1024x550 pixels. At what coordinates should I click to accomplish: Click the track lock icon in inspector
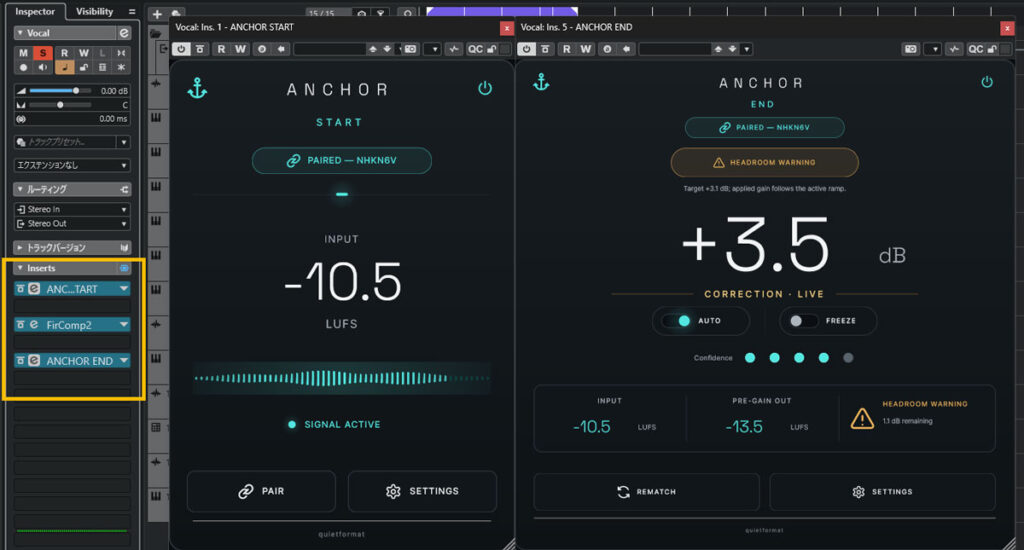pos(84,67)
